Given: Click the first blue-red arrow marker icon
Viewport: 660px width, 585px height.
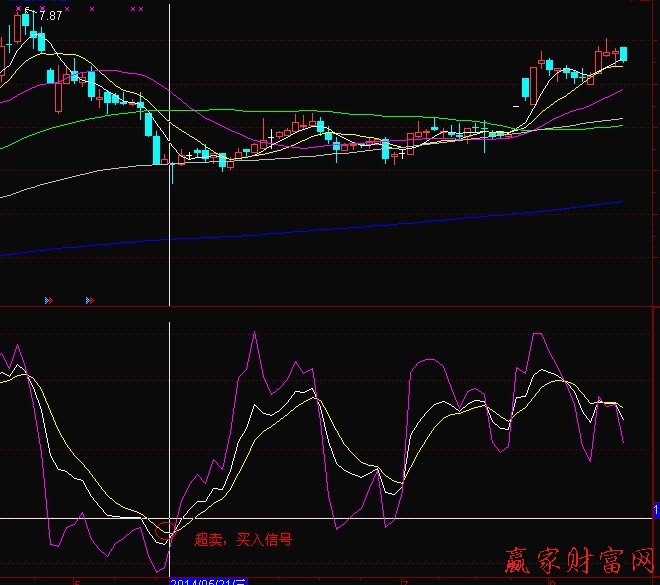Looking at the screenshot, I should tap(48, 299).
